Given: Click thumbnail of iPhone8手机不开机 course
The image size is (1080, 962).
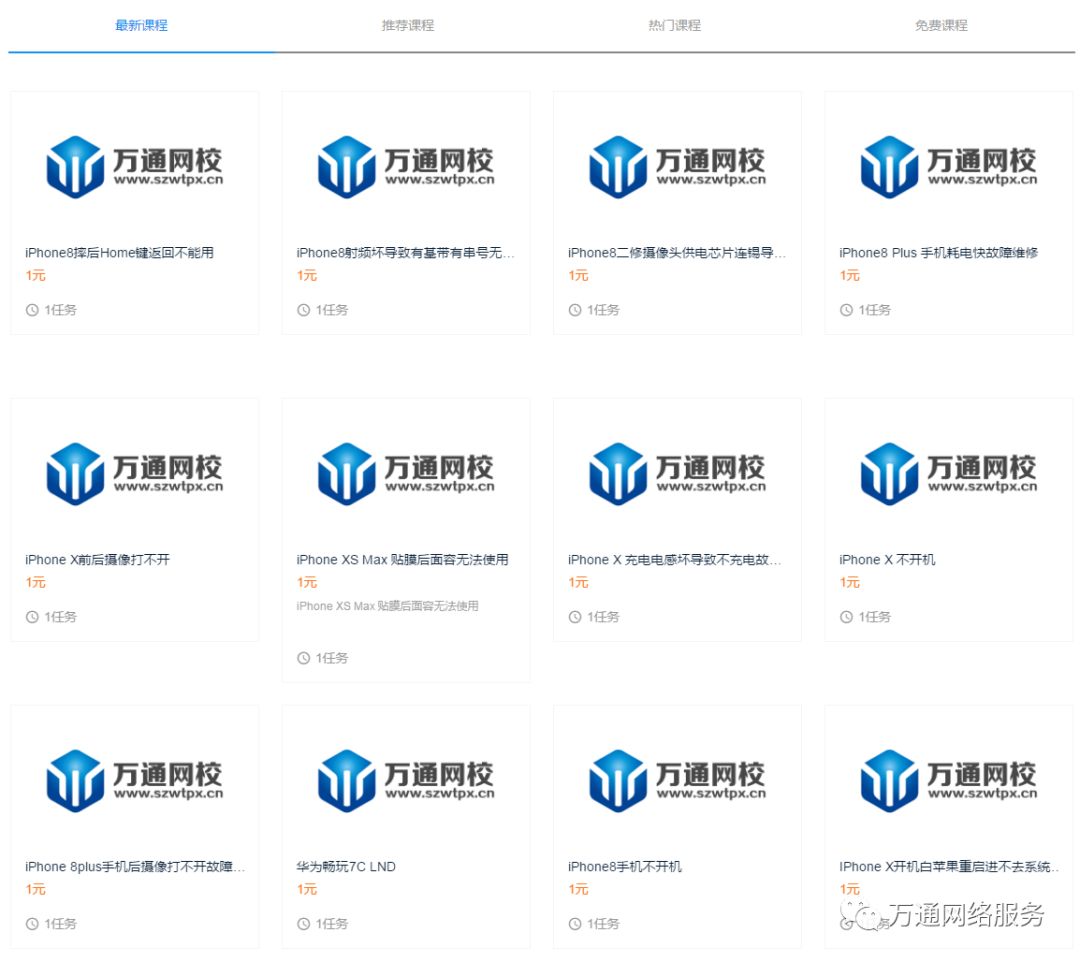Looking at the screenshot, I should coord(678,781).
